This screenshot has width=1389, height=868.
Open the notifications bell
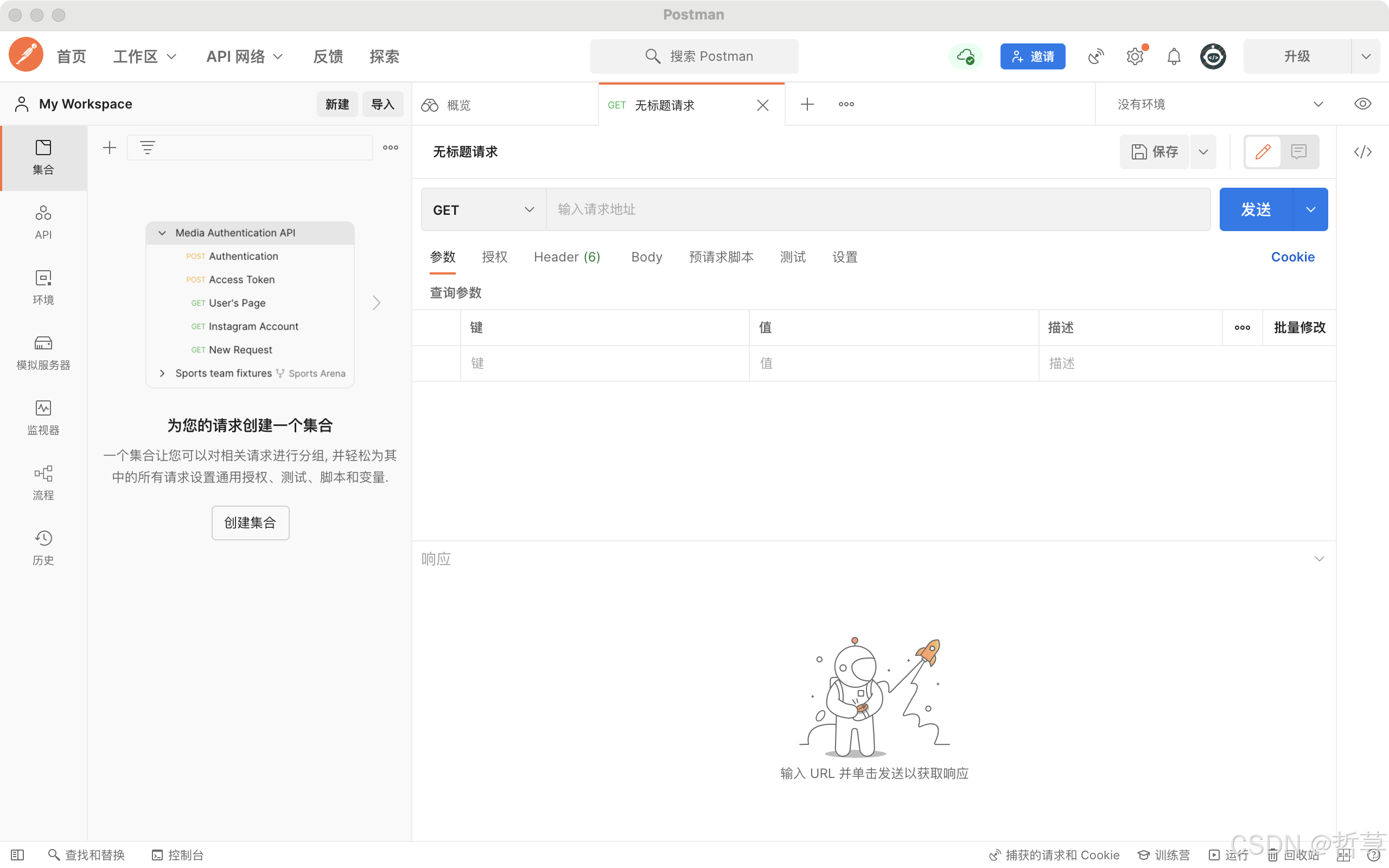(x=1174, y=56)
